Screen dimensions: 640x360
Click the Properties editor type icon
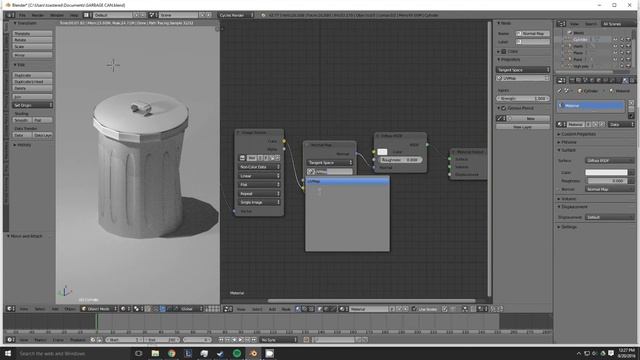pyautogui.click(x=561, y=80)
